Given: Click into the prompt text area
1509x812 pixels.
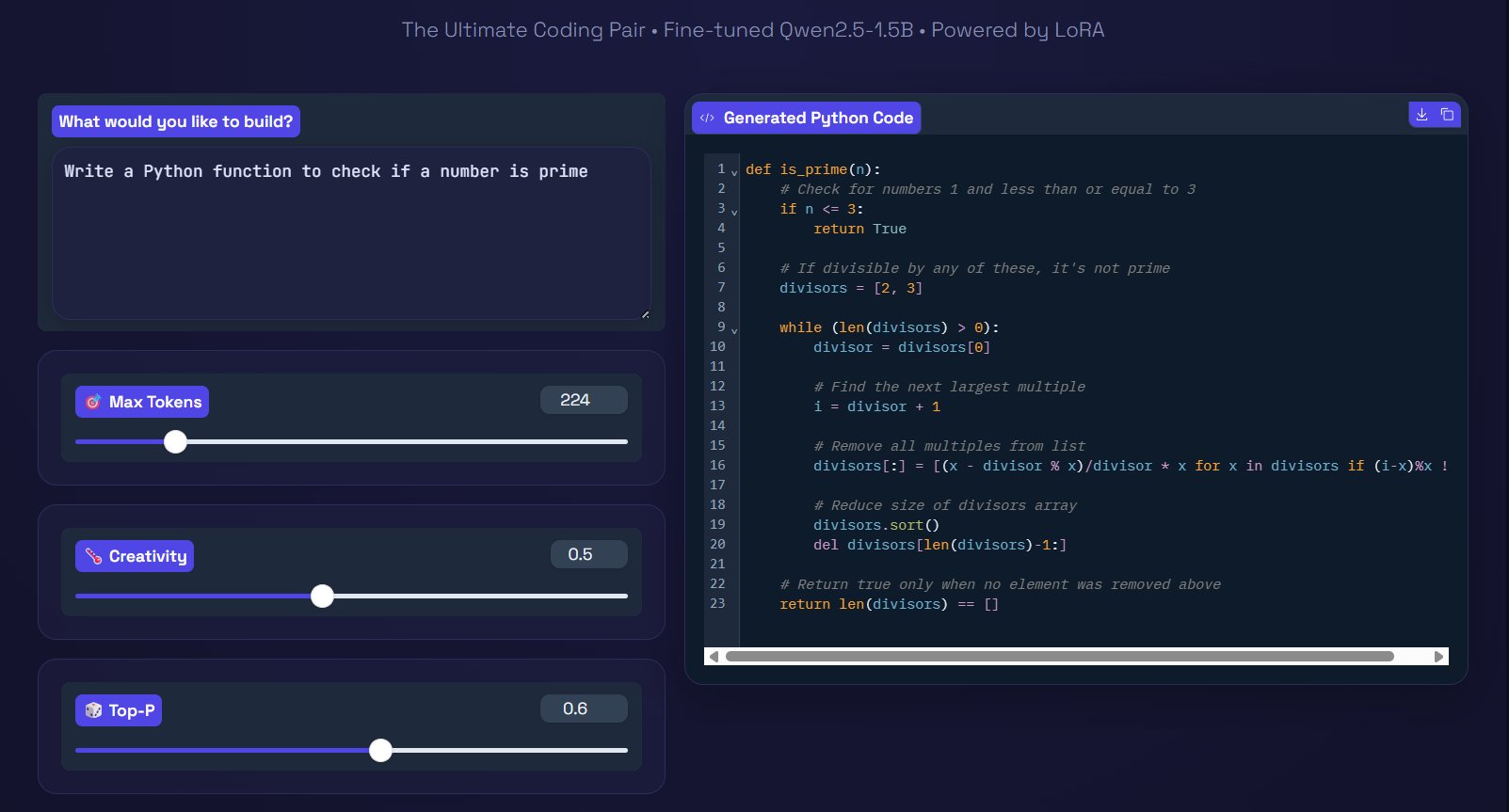Looking at the screenshot, I should (x=350, y=235).
